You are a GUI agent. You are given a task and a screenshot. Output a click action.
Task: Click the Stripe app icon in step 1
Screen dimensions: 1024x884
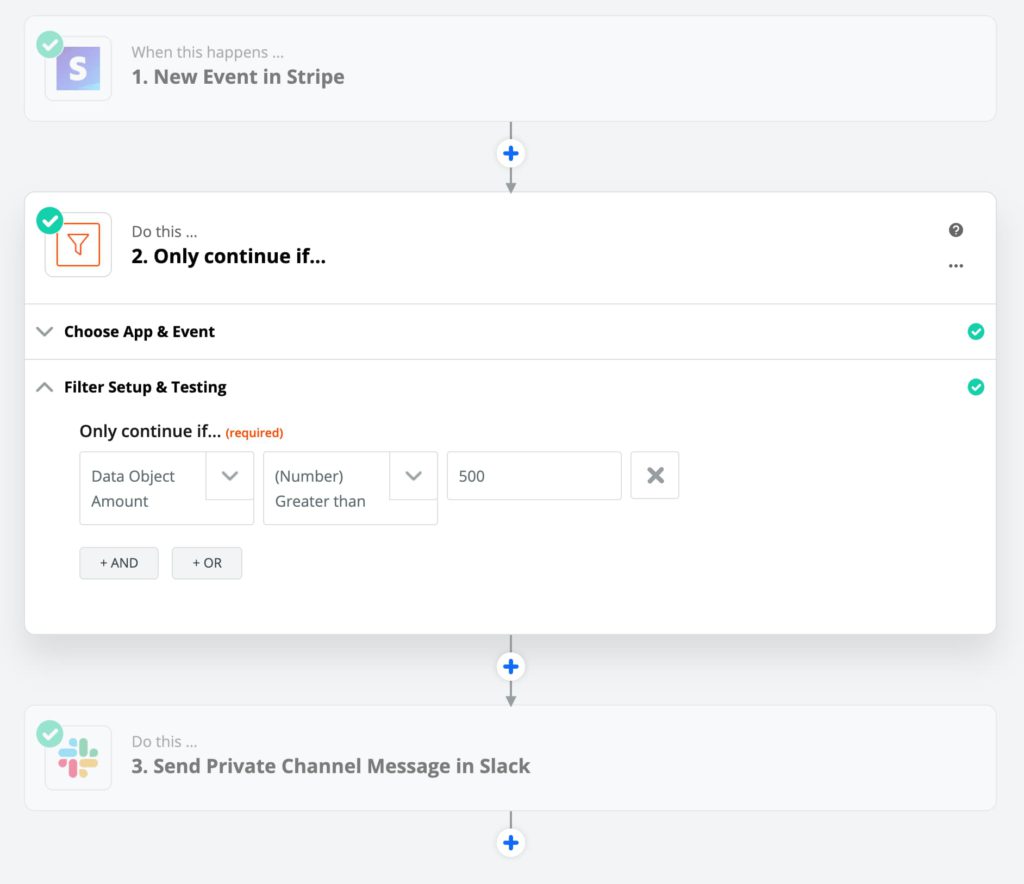pos(78,66)
